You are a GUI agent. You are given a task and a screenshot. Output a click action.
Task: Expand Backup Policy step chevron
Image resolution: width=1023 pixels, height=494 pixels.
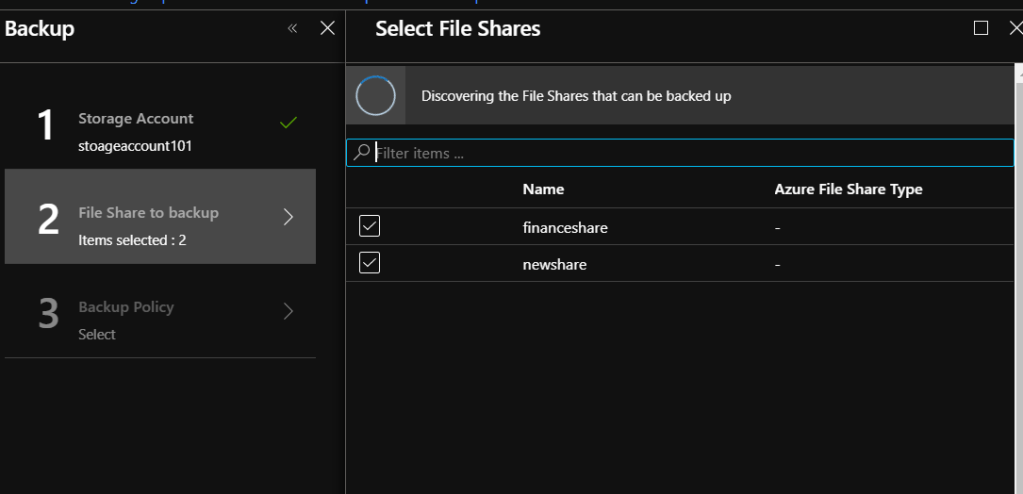(x=288, y=311)
